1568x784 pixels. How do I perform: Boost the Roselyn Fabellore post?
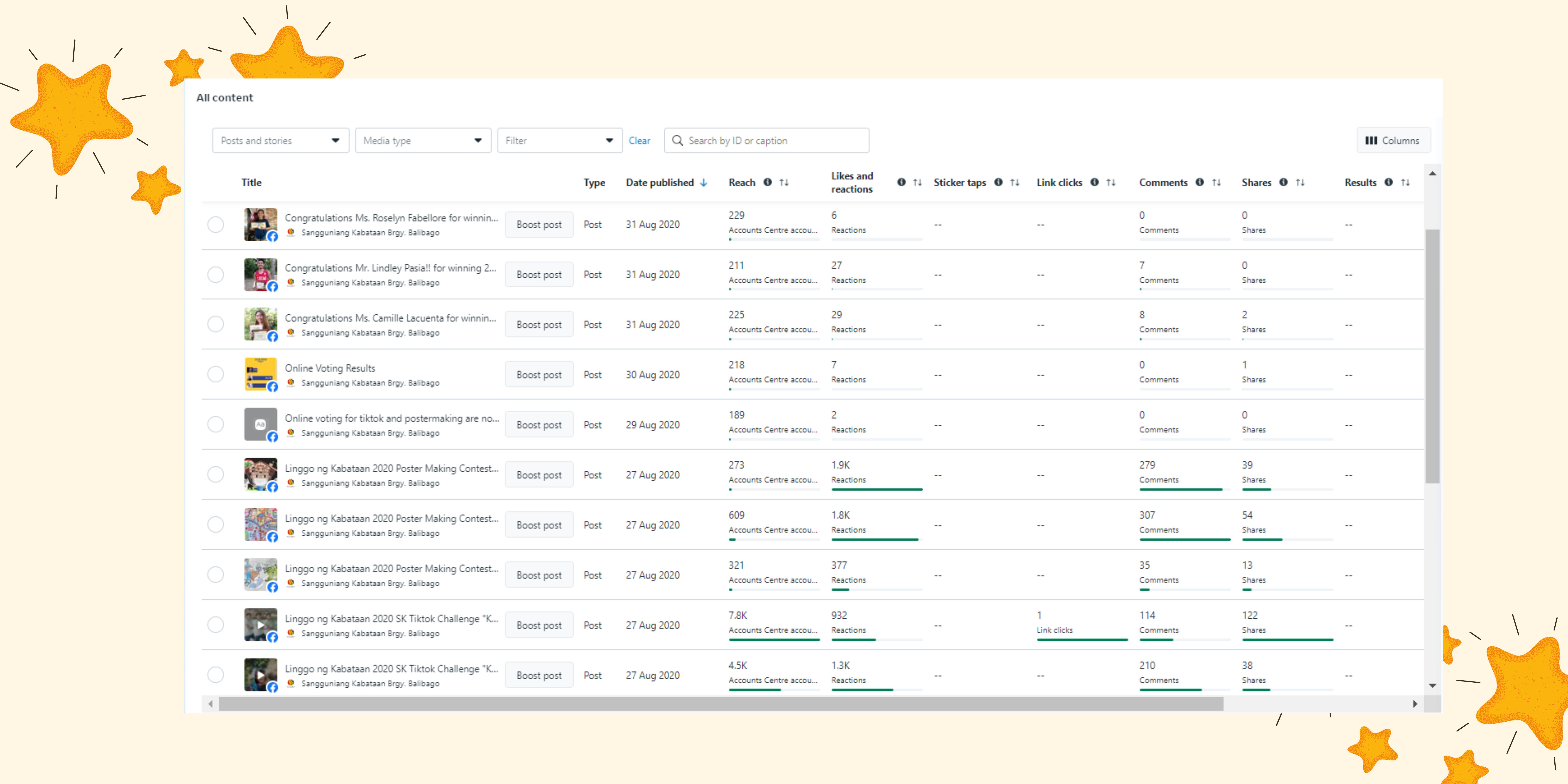(539, 225)
